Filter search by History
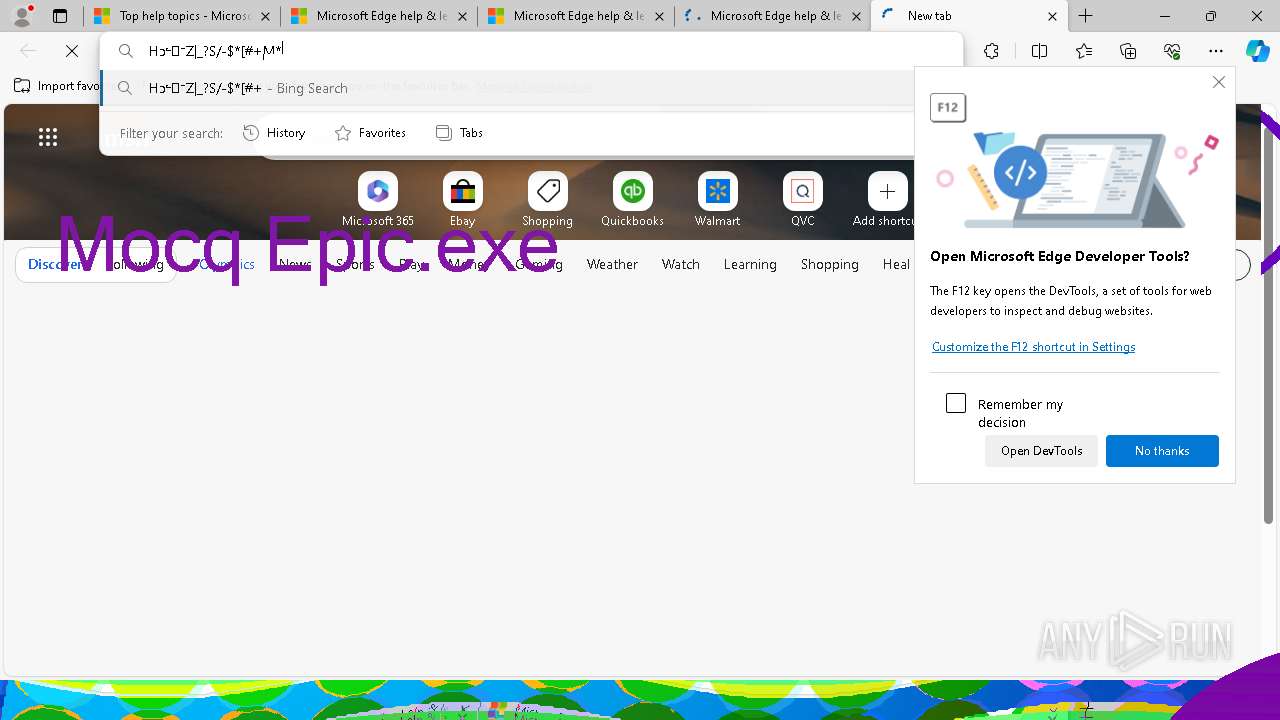 click(274, 133)
